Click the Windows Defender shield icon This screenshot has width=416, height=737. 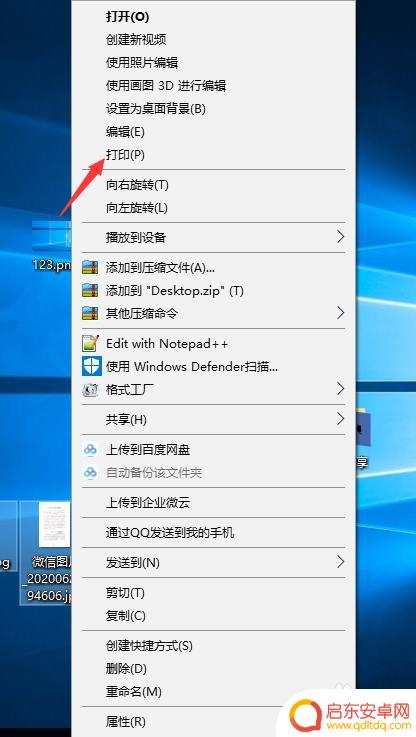(91, 366)
